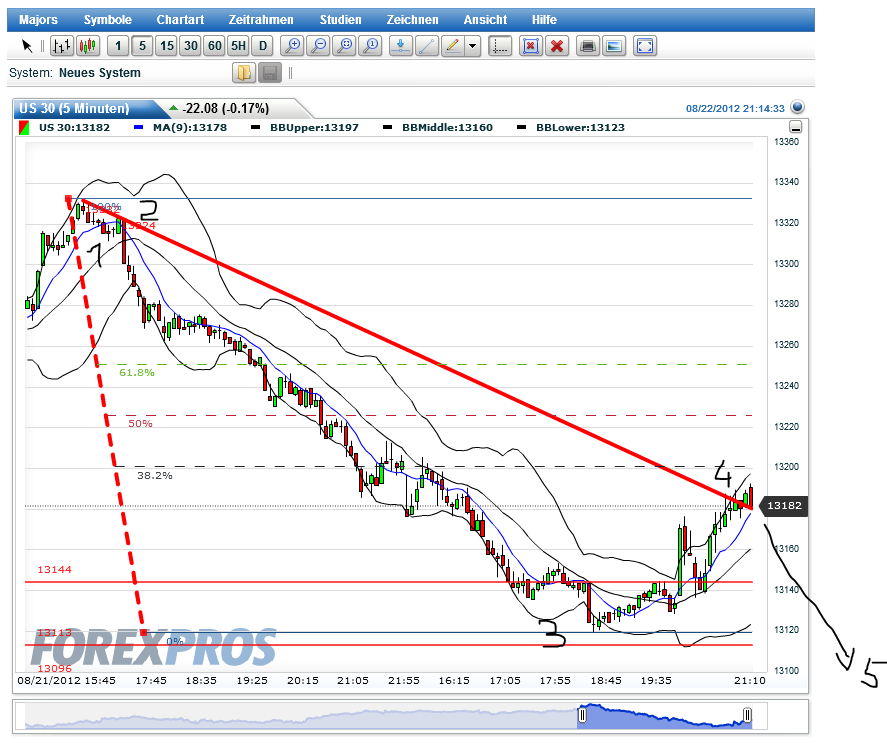Click the trend line drawing icon
Image resolution: width=887 pixels, height=743 pixels.
[x=425, y=46]
